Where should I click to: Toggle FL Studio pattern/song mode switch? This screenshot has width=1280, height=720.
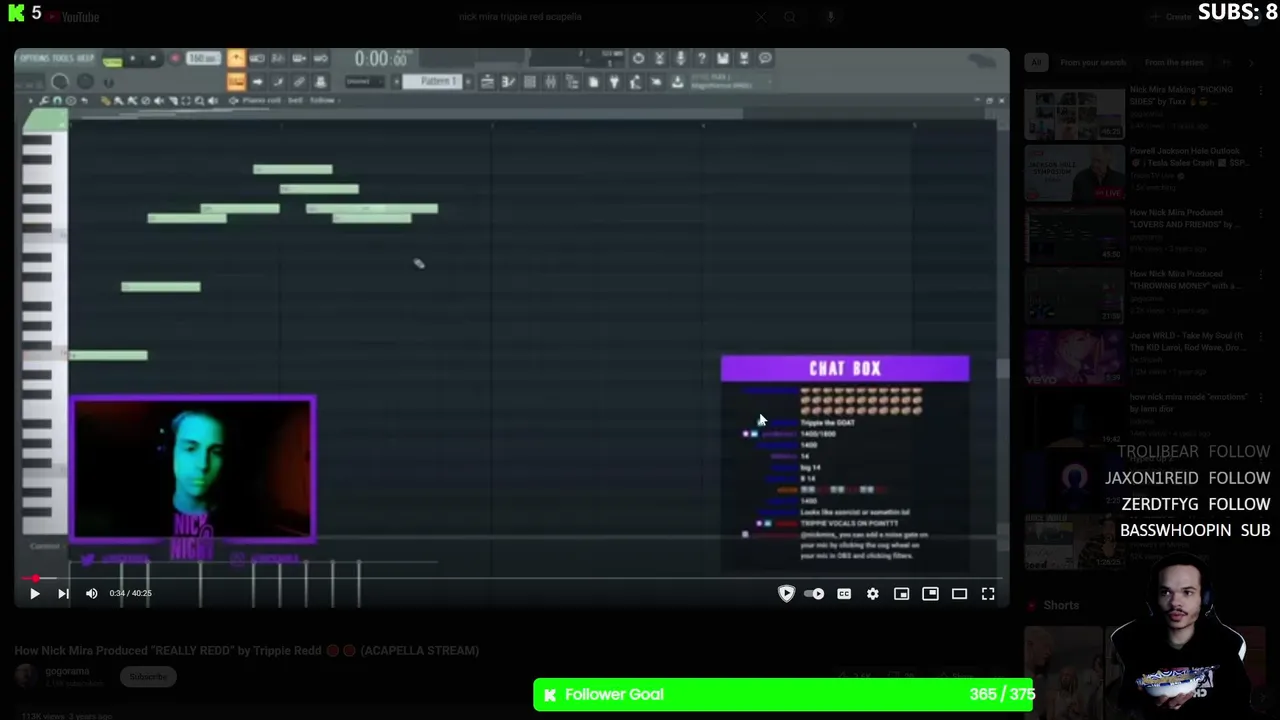pyautogui.click(x=112, y=59)
